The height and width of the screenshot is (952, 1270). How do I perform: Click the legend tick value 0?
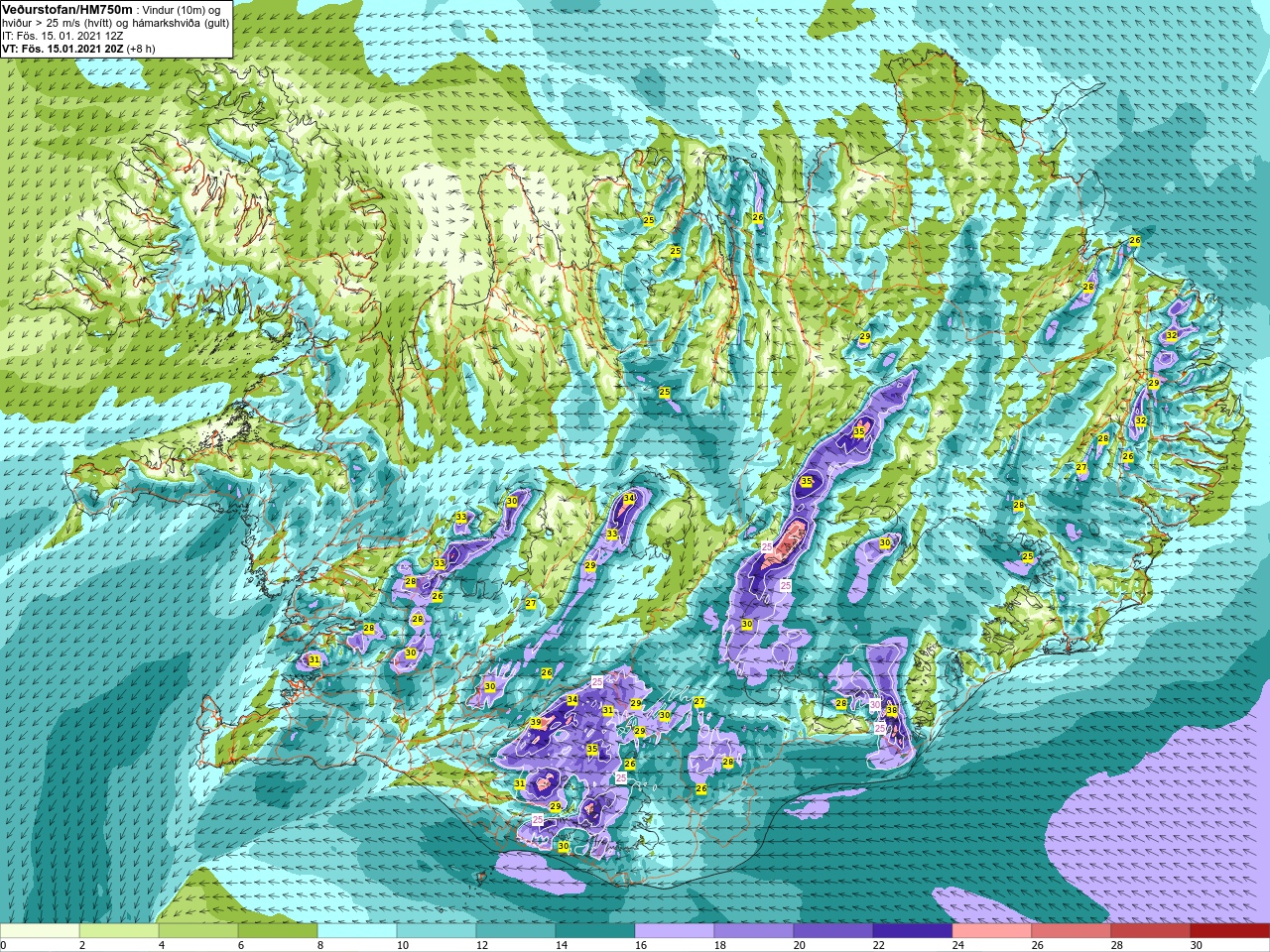click(x=4, y=945)
